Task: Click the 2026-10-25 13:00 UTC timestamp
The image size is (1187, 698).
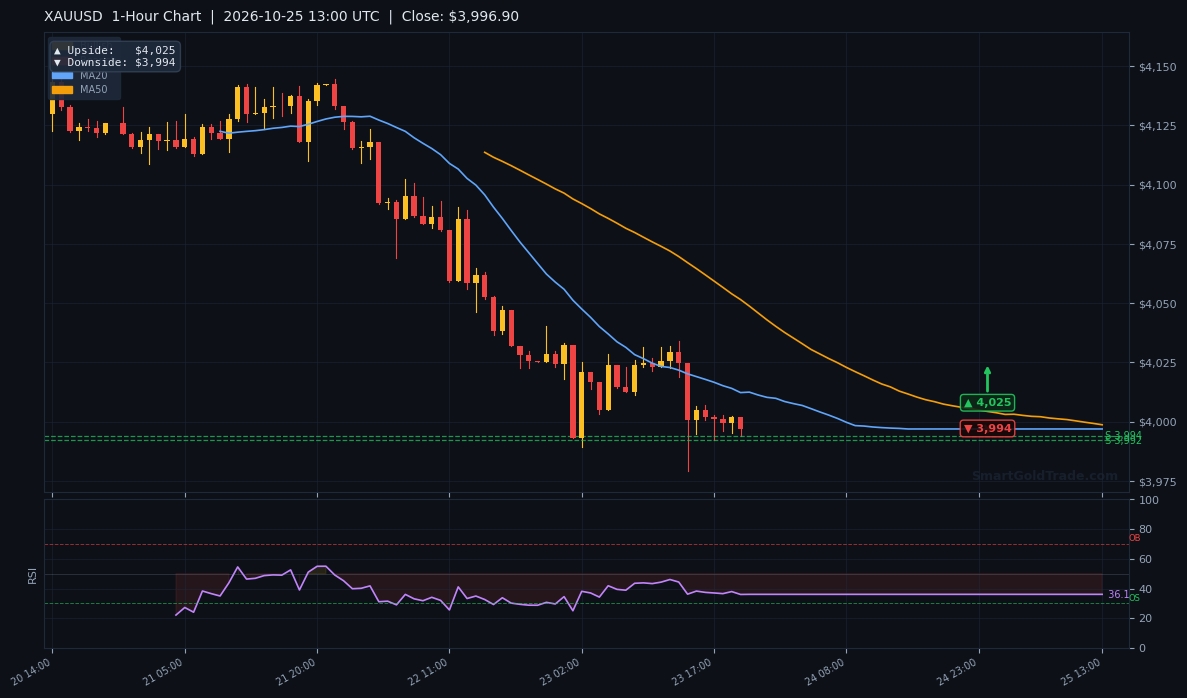Action: [301, 17]
